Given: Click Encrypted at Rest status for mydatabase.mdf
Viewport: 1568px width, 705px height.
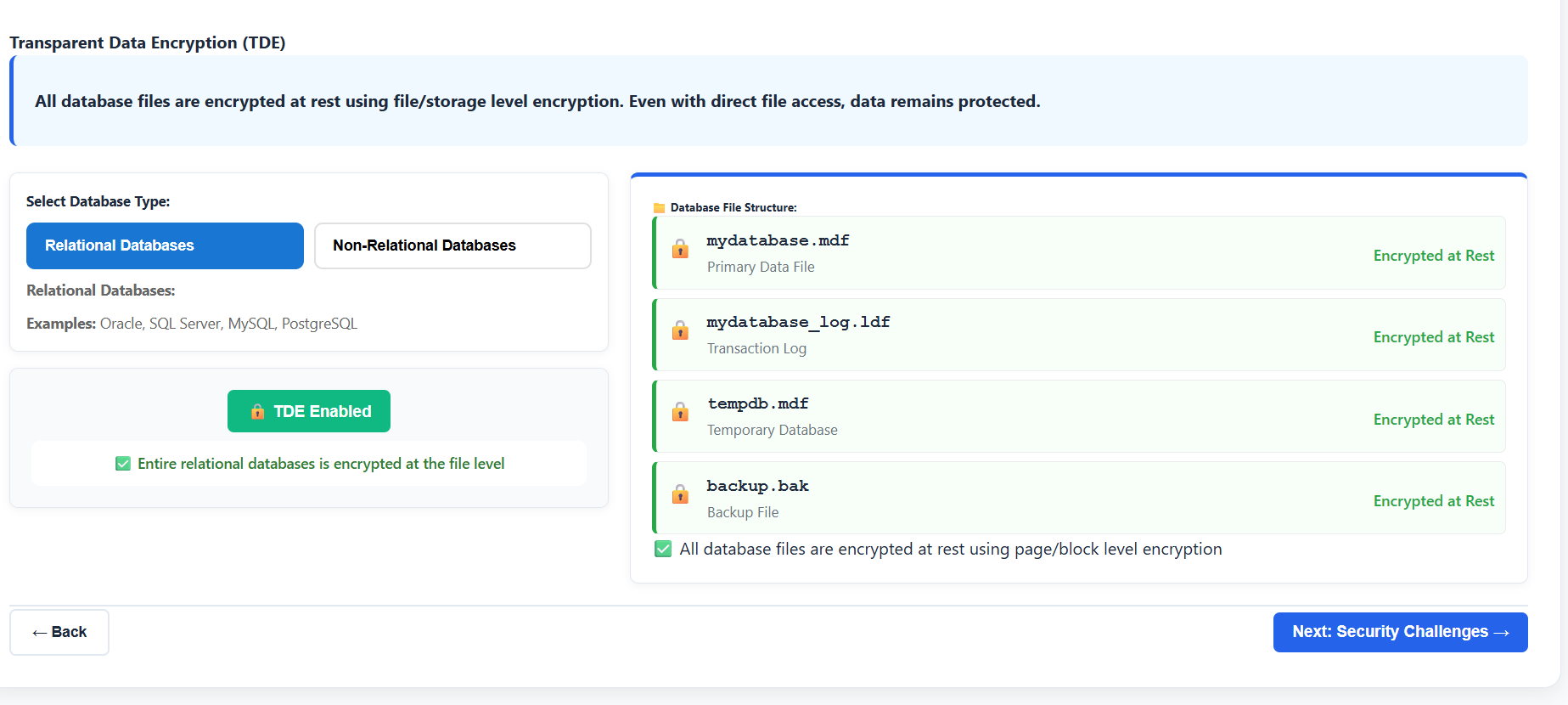Looking at the screenshot, I should pyautogui.click(x=1433, y=256).
